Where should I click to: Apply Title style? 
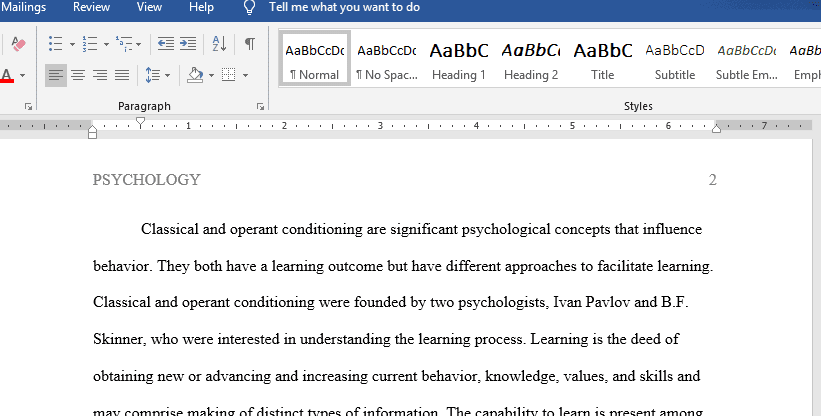[603, 59]
